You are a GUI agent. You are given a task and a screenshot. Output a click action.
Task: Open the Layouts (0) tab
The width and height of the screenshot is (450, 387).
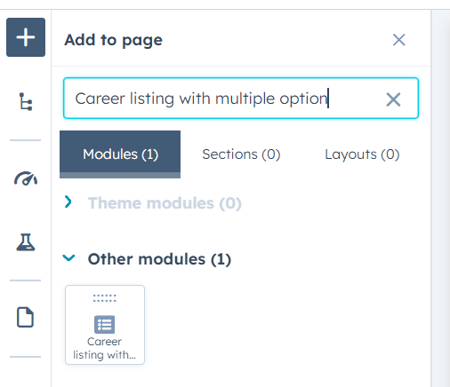click(x=362, y=154)
